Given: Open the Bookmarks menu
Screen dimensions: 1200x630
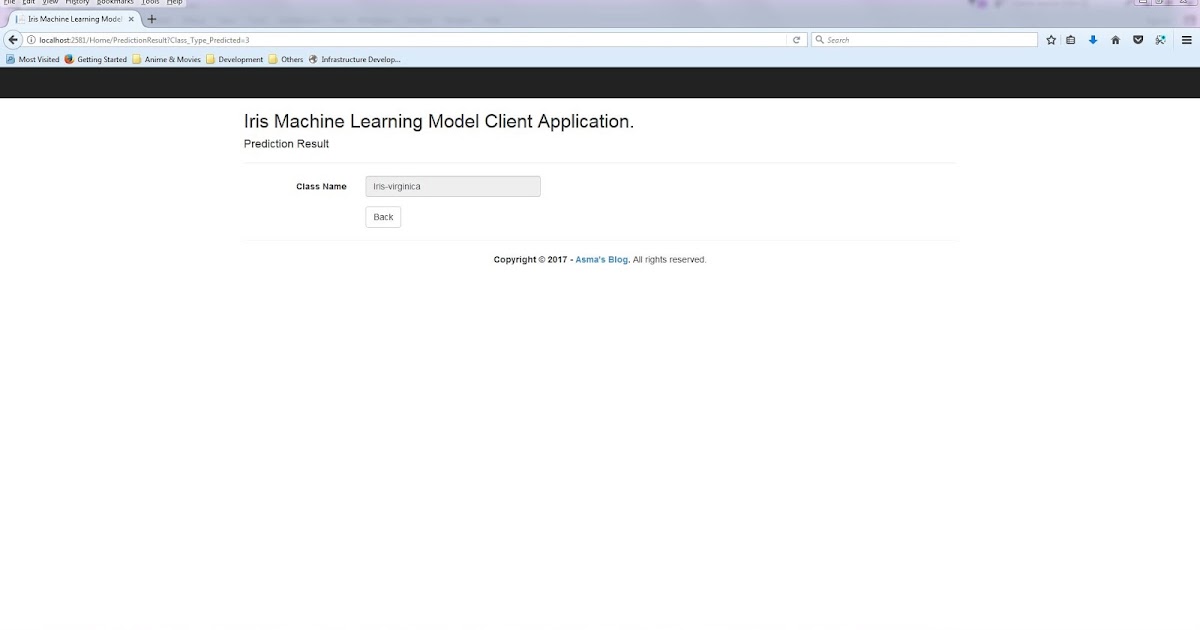Looking at the screenshot, I should (116, 2).
